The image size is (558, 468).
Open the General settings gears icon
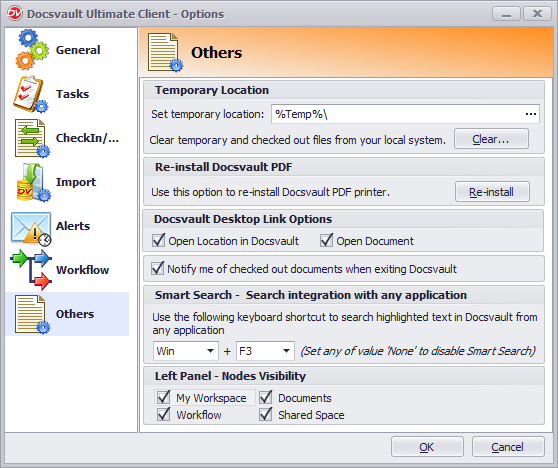[32, 50]
